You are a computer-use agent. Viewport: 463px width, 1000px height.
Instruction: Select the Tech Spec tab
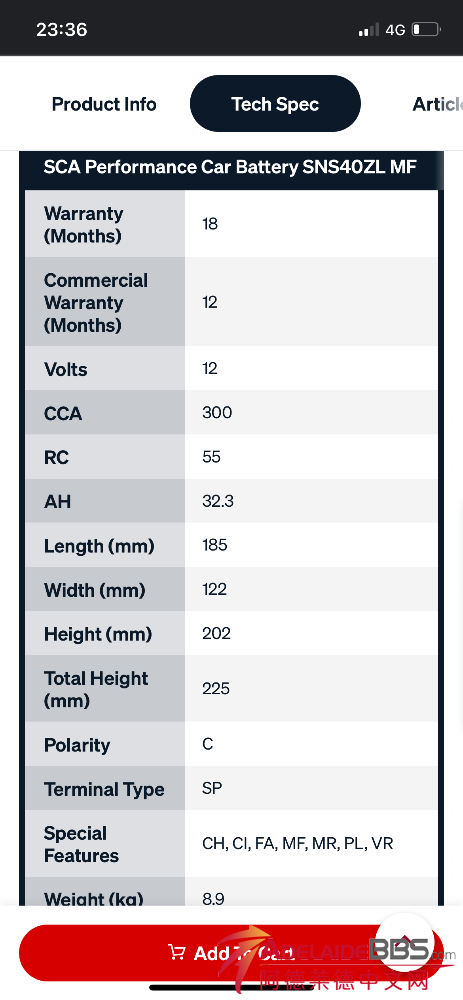[x=276, y=103]
